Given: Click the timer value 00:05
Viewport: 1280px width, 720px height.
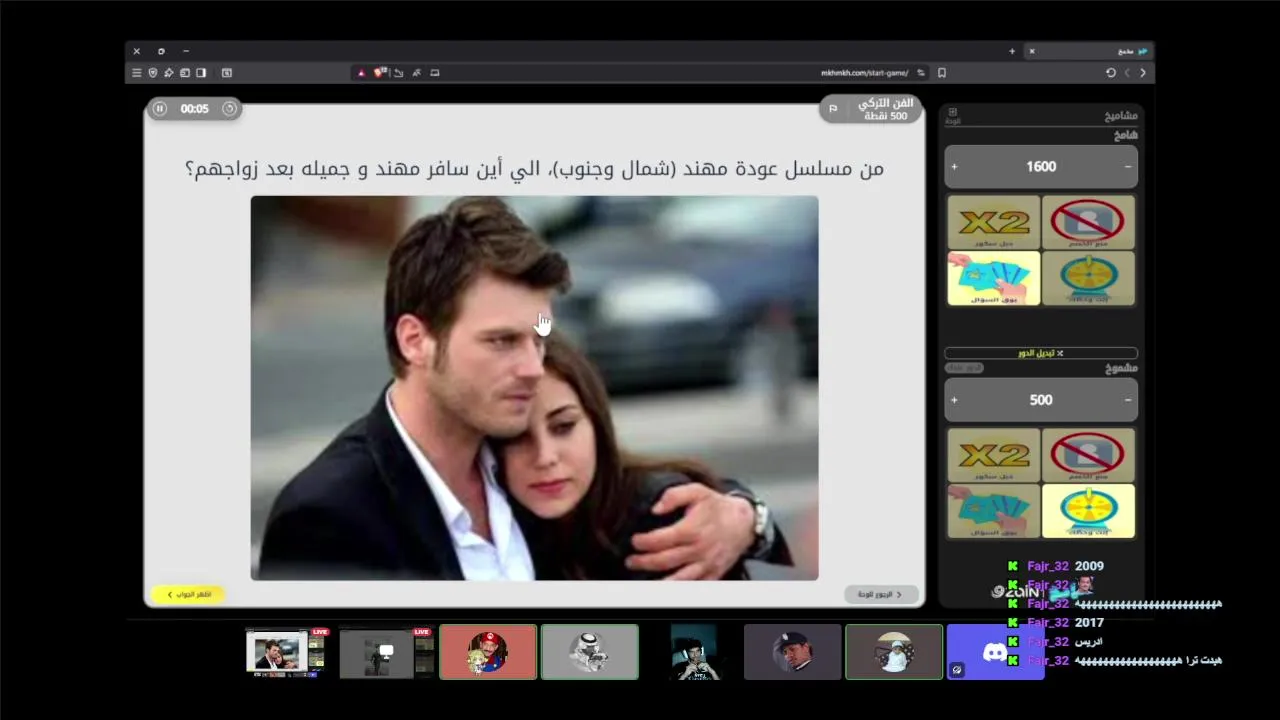Looking at the screenshot, I should 194,109.
